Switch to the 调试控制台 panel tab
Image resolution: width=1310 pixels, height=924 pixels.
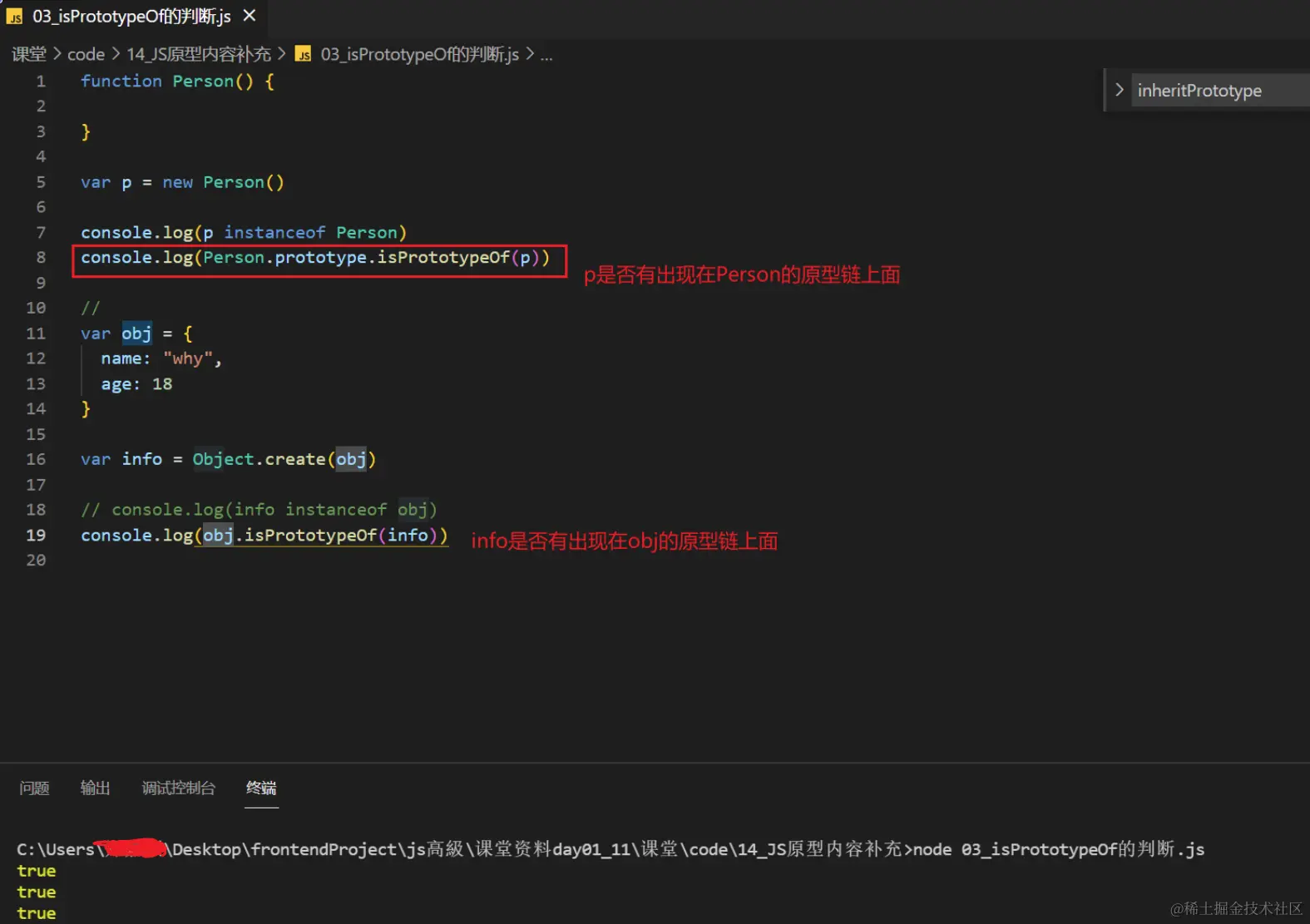pyautogui.click(x=179, y=788)
